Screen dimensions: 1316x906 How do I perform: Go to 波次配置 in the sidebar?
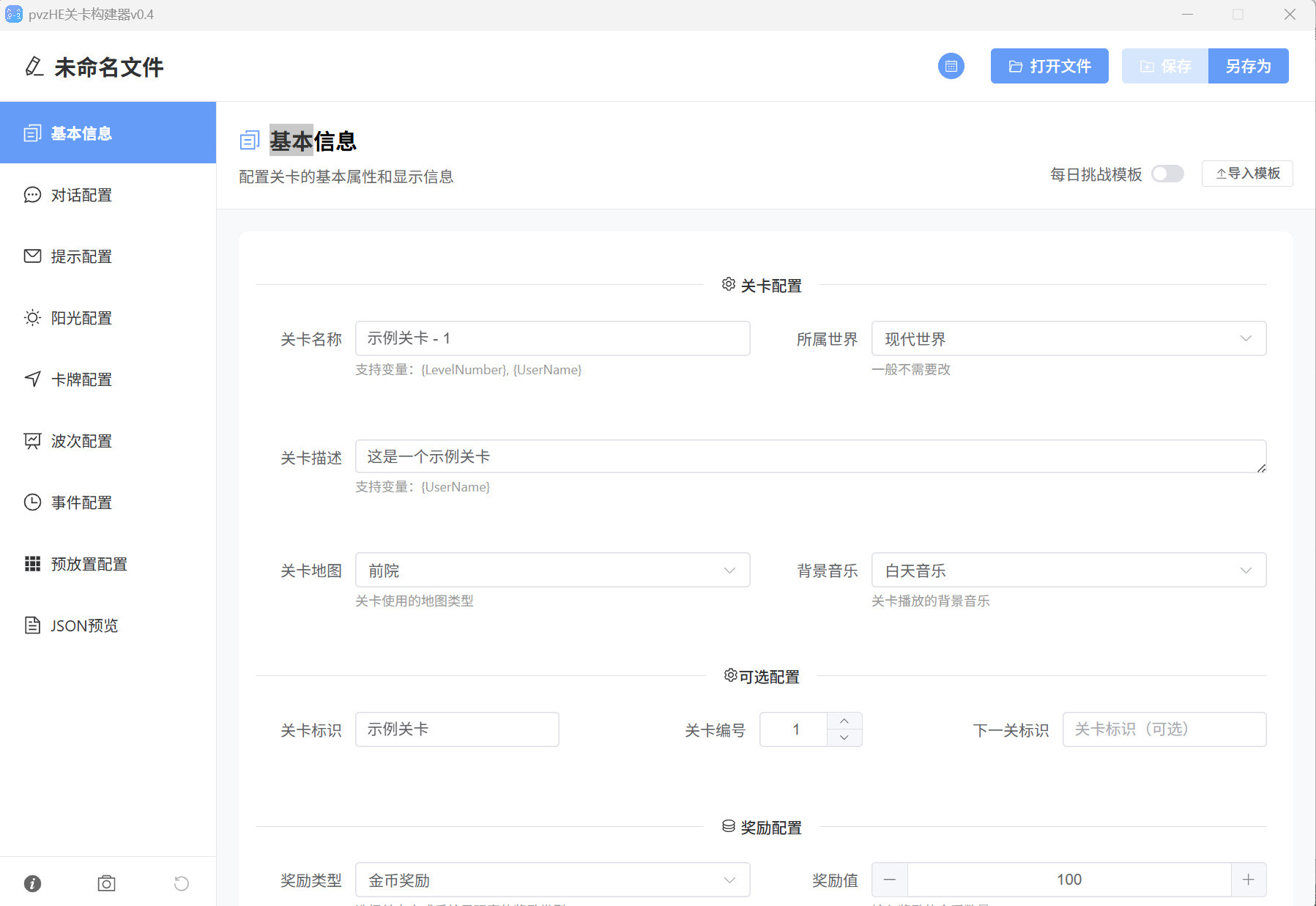tap(108, 441)
